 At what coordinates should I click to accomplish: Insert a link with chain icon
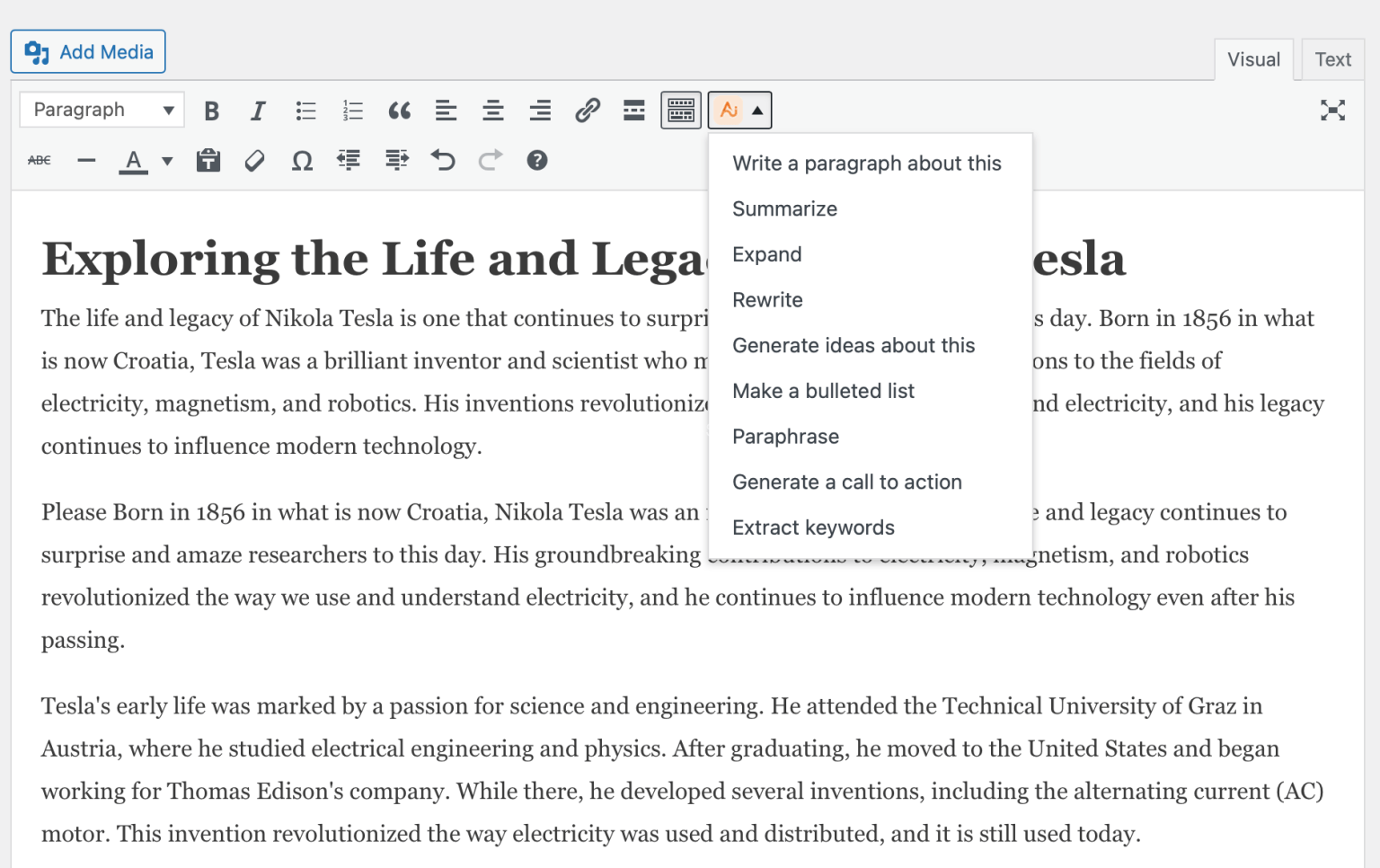click(x=588, y=111)
